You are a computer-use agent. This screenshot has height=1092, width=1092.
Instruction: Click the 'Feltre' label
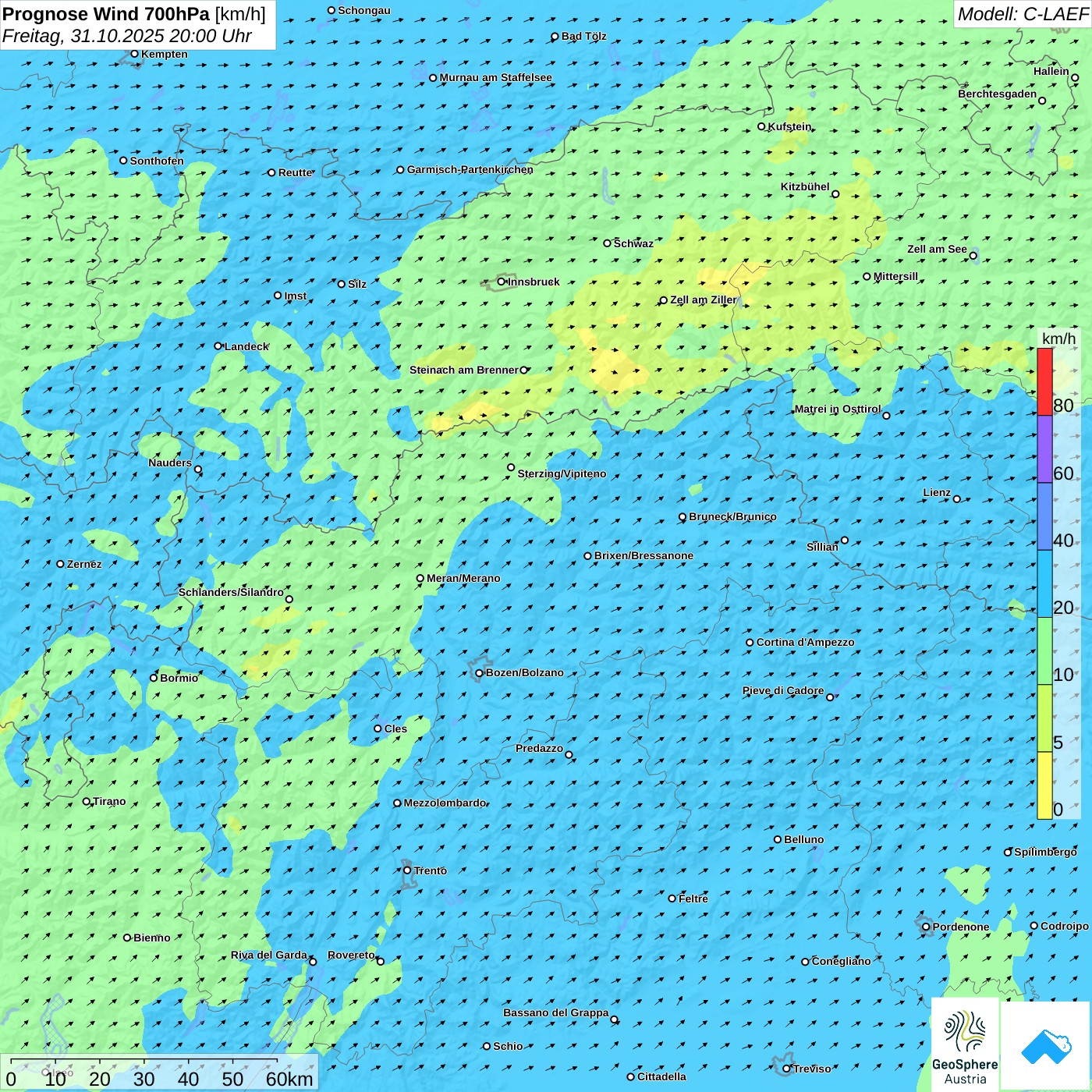[x=693, y=899]
